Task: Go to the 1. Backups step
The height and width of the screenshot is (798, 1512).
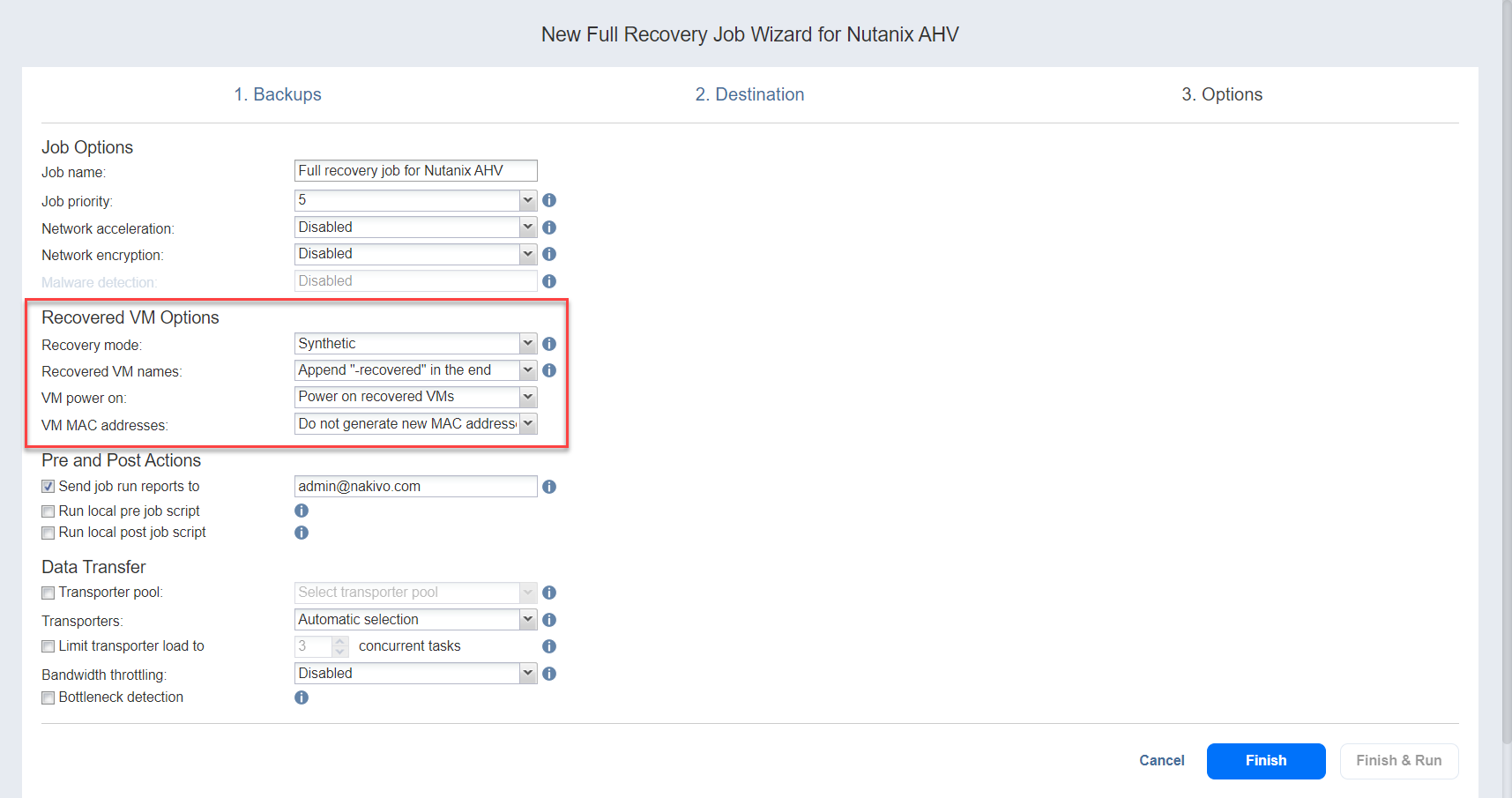Action: [278, 94]
